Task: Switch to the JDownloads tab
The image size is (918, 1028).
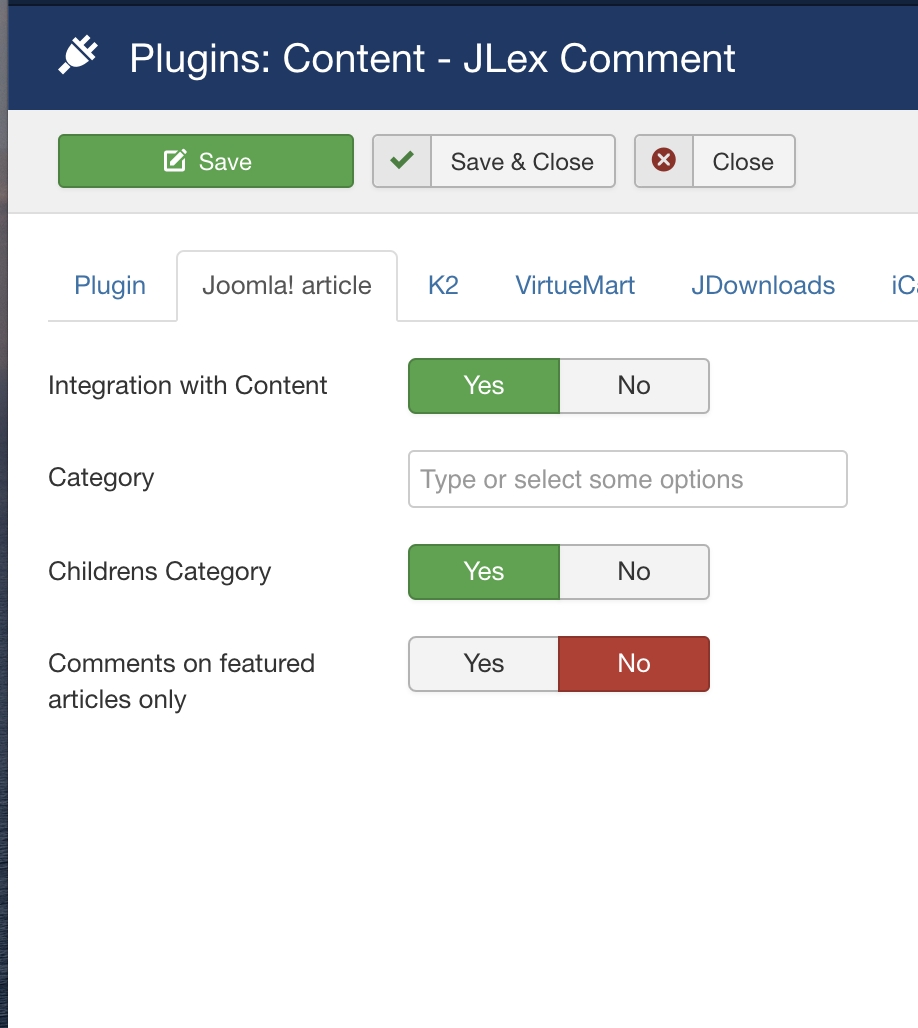Action: pyautogui.click(x=763, y=285)
